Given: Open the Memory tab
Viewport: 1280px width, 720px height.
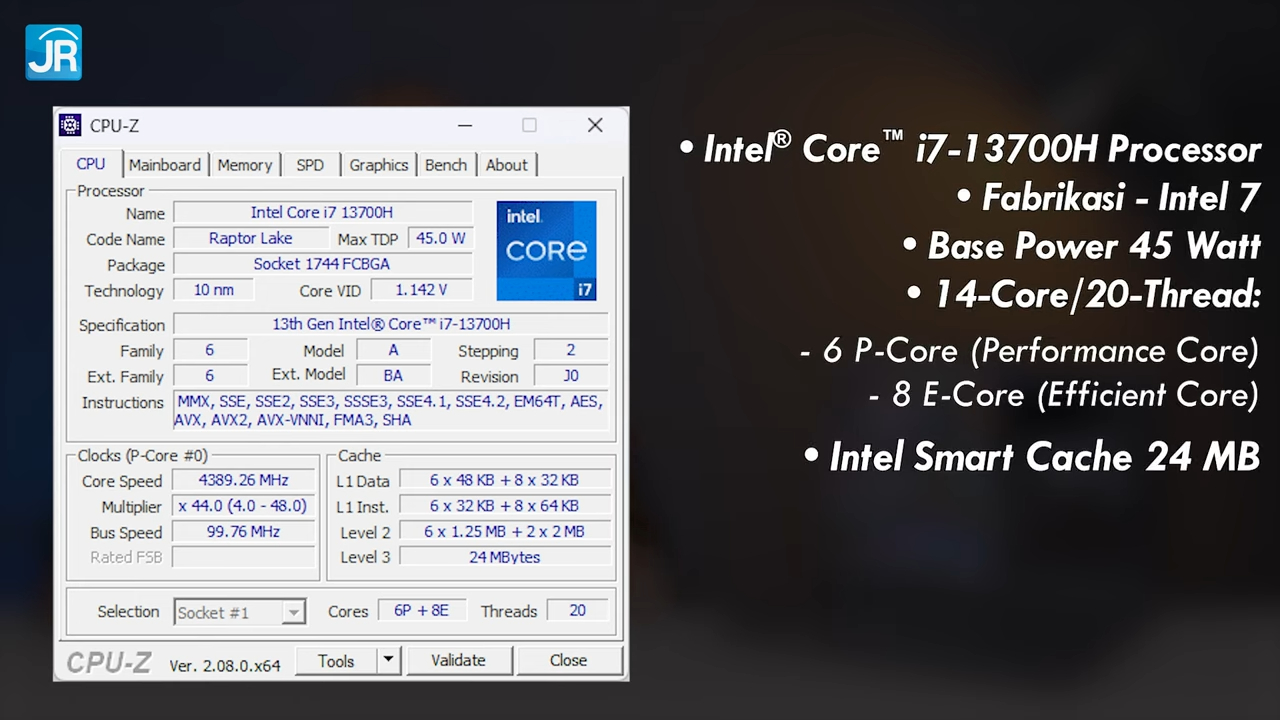Looking at the screenshot, I should (245, 165).
